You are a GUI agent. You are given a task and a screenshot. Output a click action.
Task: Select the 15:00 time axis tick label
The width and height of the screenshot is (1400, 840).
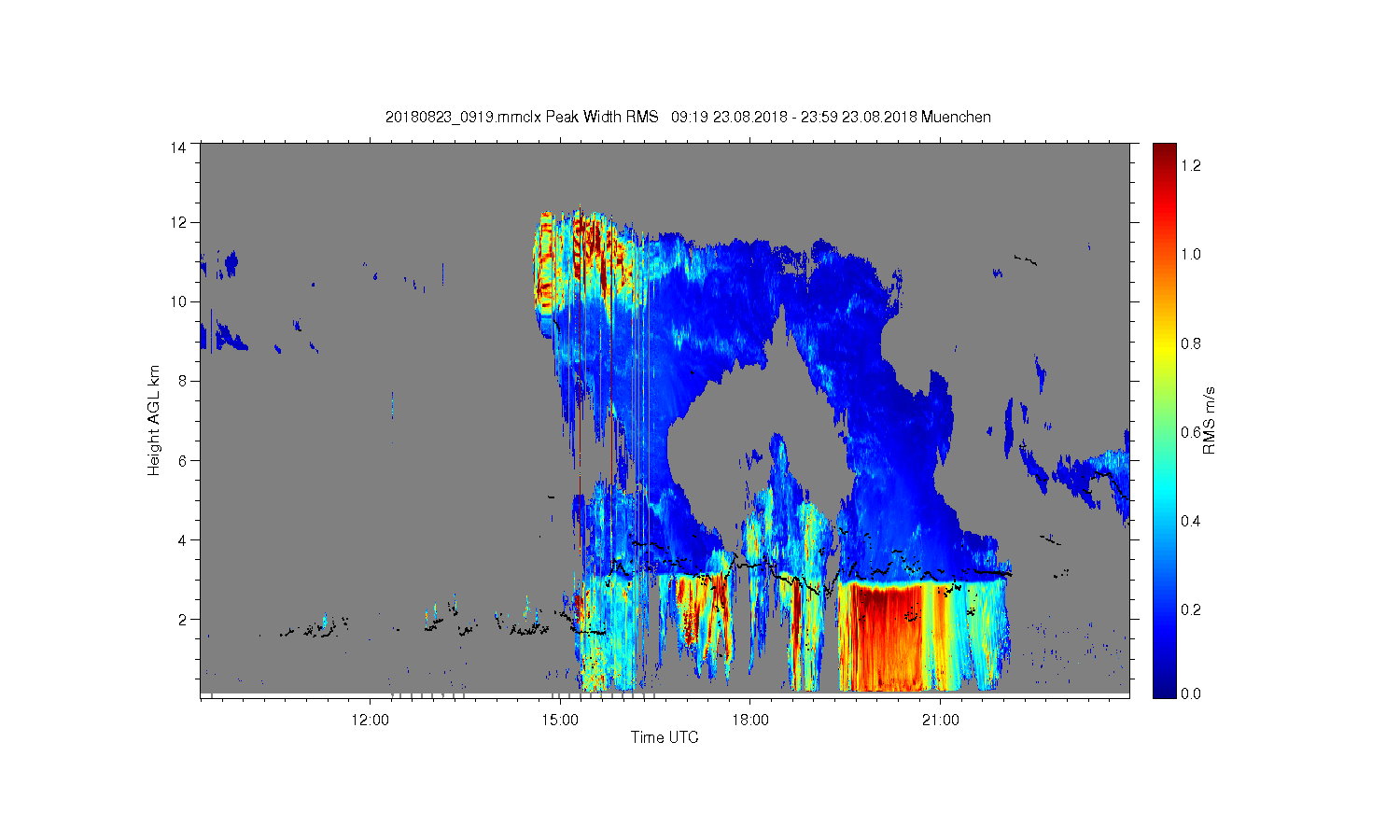pos(561,720)
